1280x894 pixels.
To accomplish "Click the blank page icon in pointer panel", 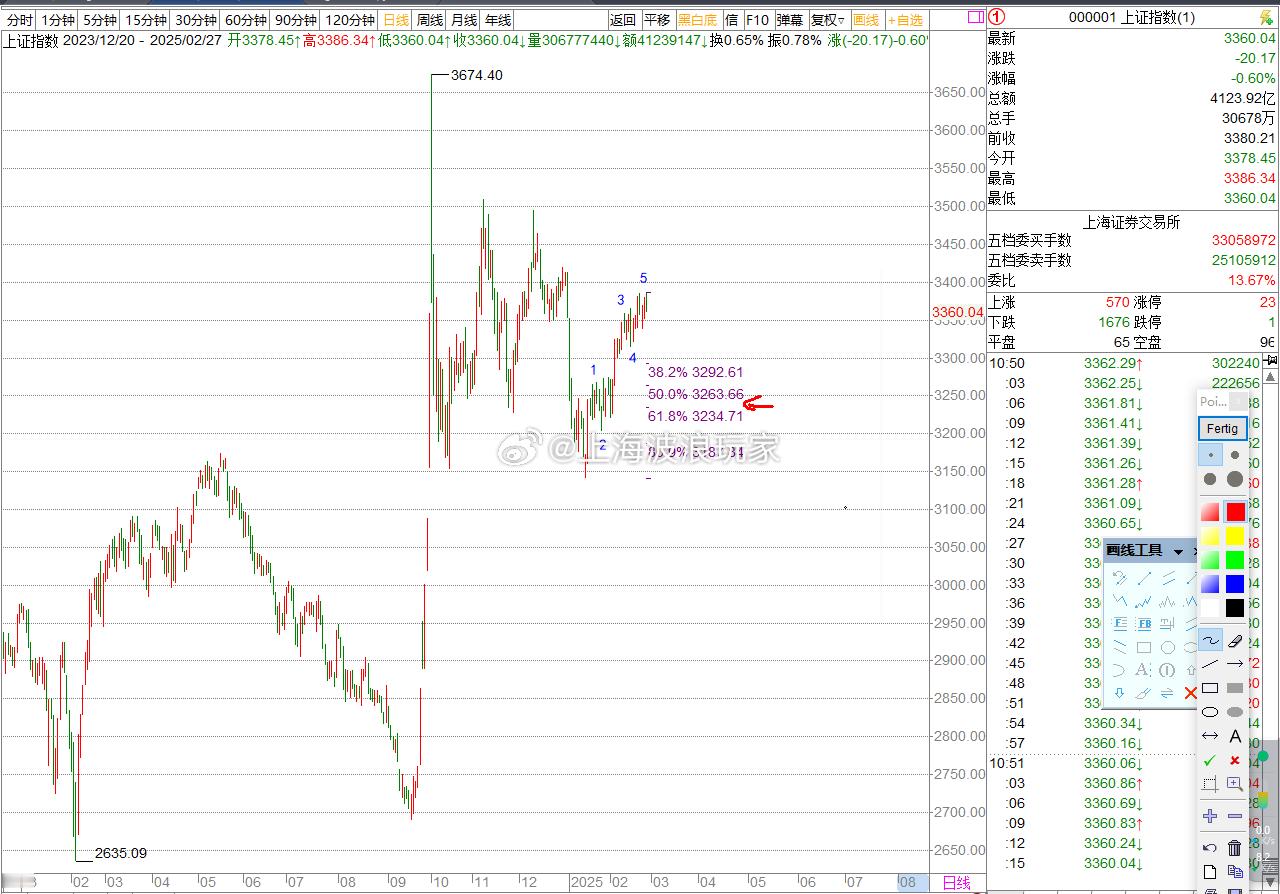I will pyautogui.click(x=1210, y=872).
